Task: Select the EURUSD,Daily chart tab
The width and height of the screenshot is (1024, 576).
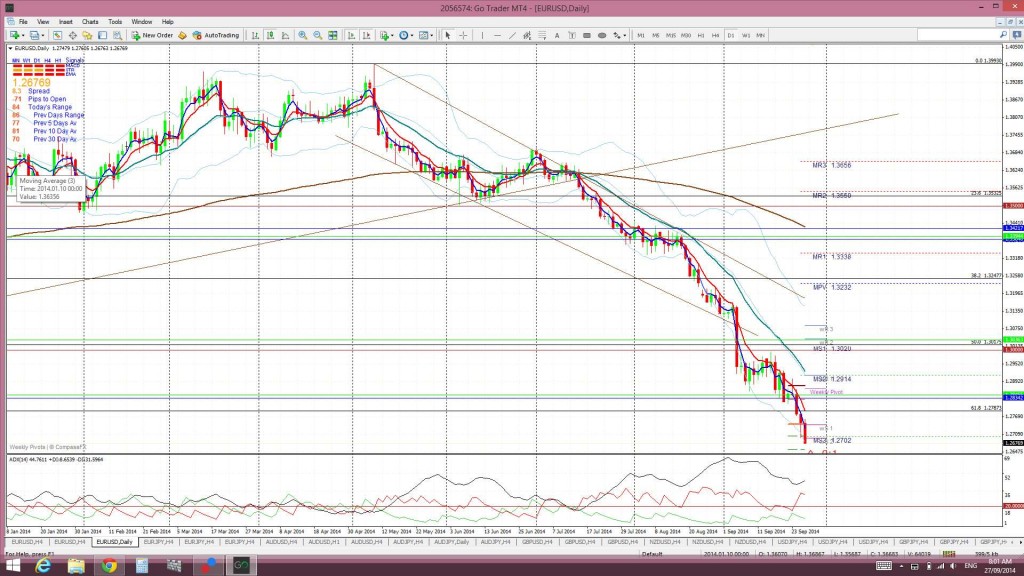Action: click(x=114, y=542)
